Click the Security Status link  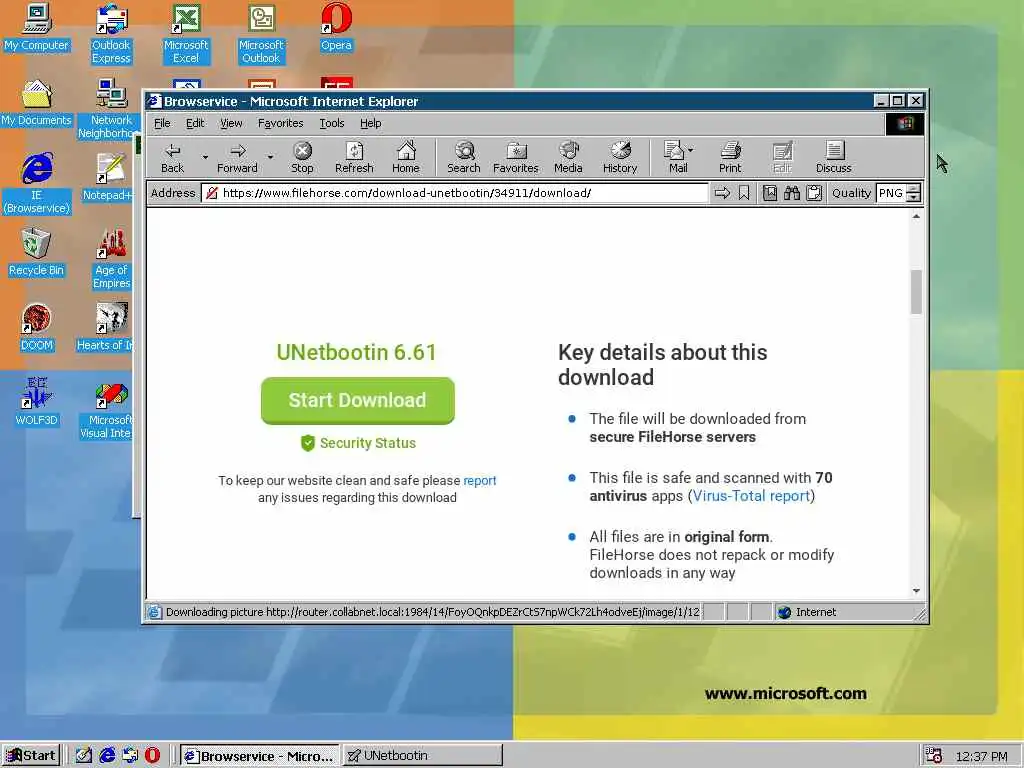[x=359, y=443]
